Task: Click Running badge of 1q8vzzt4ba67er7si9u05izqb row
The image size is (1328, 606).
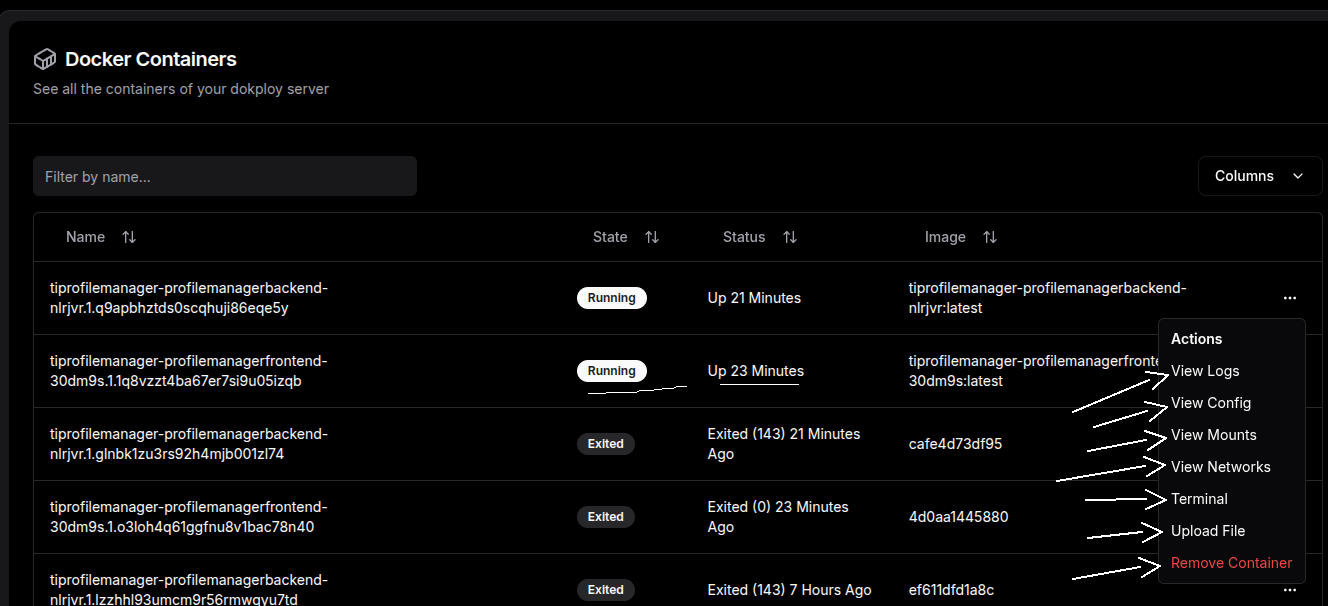Action: (x=612, y=371)
